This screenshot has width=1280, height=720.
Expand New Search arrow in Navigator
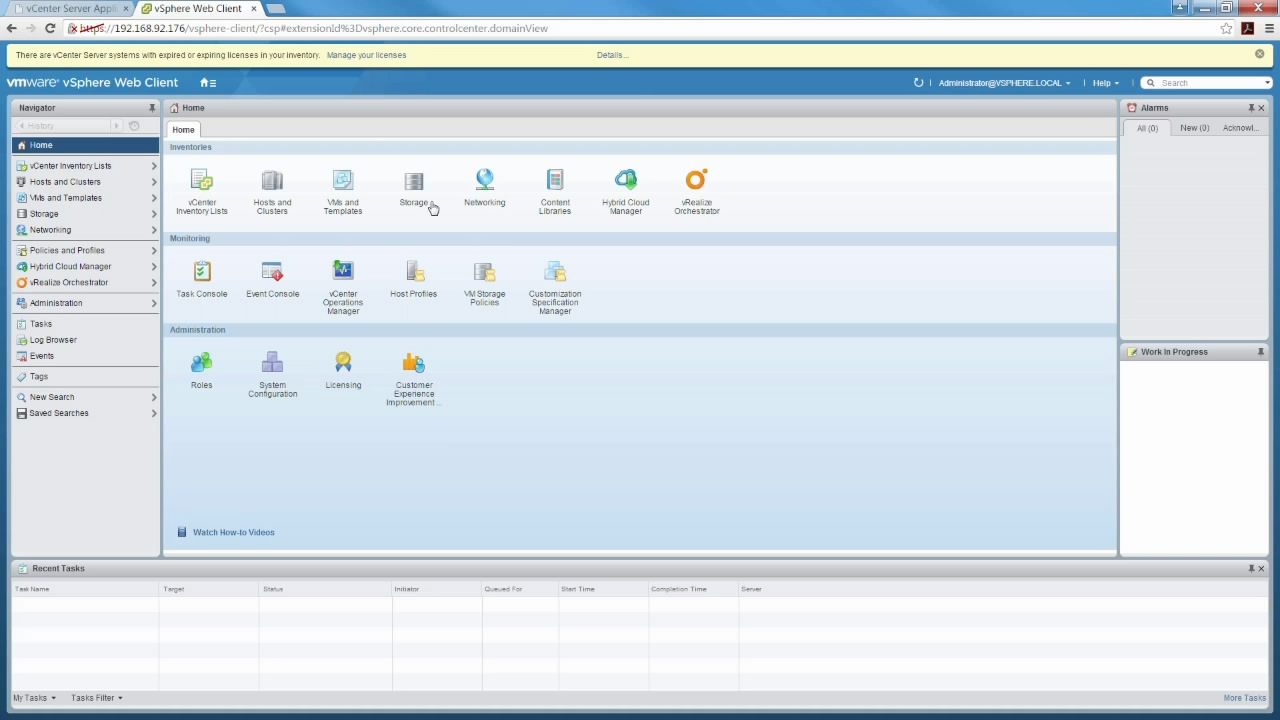(x=154, y=398)
